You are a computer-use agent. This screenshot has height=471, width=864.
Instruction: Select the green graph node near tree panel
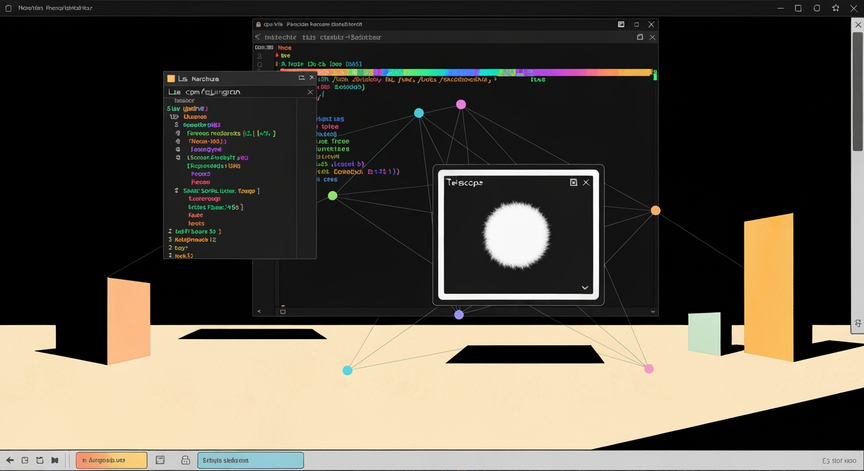pyautogui.click(x=332, y=196)
